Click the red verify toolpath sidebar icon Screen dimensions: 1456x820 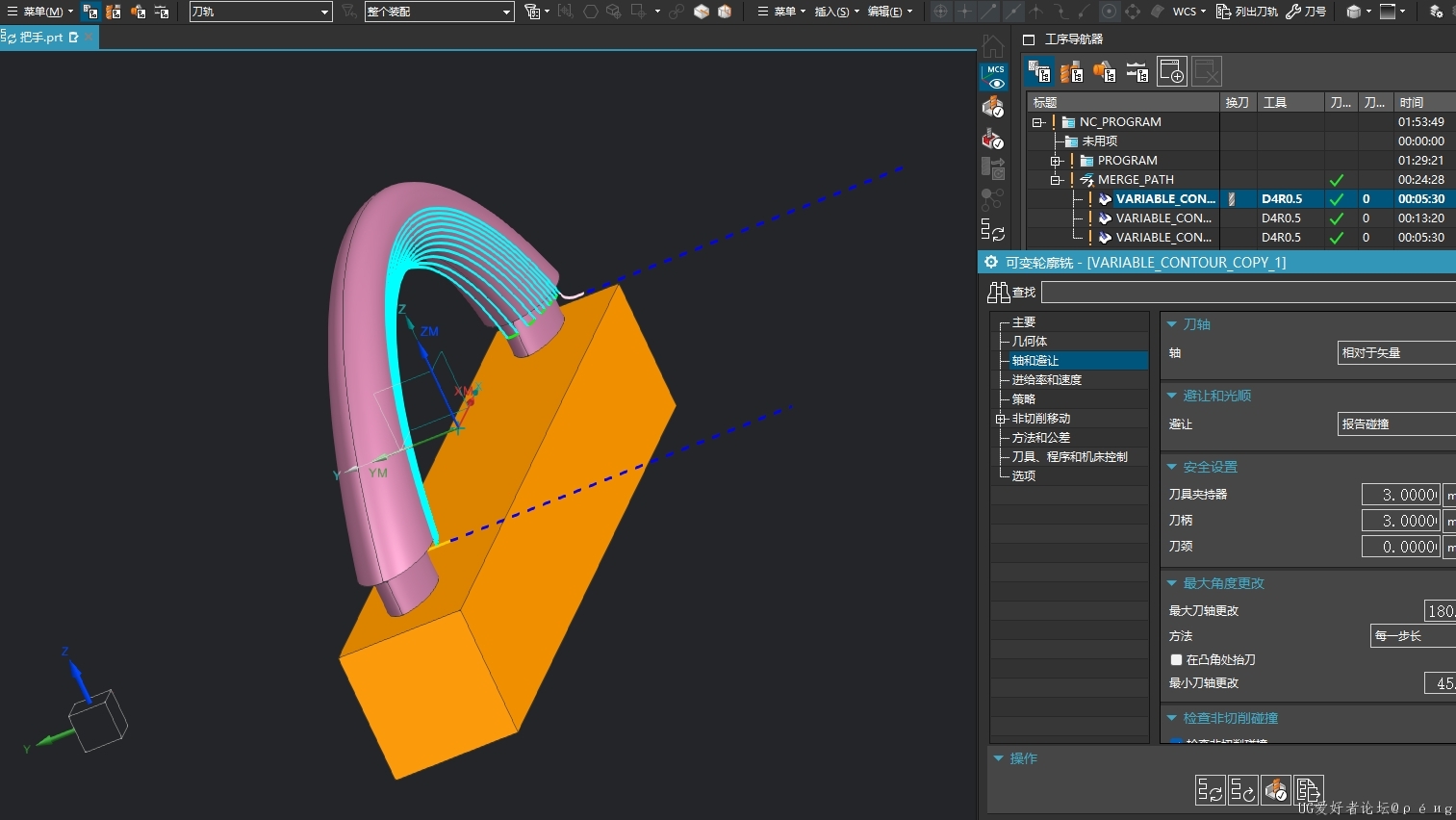(x=993, y=139)
